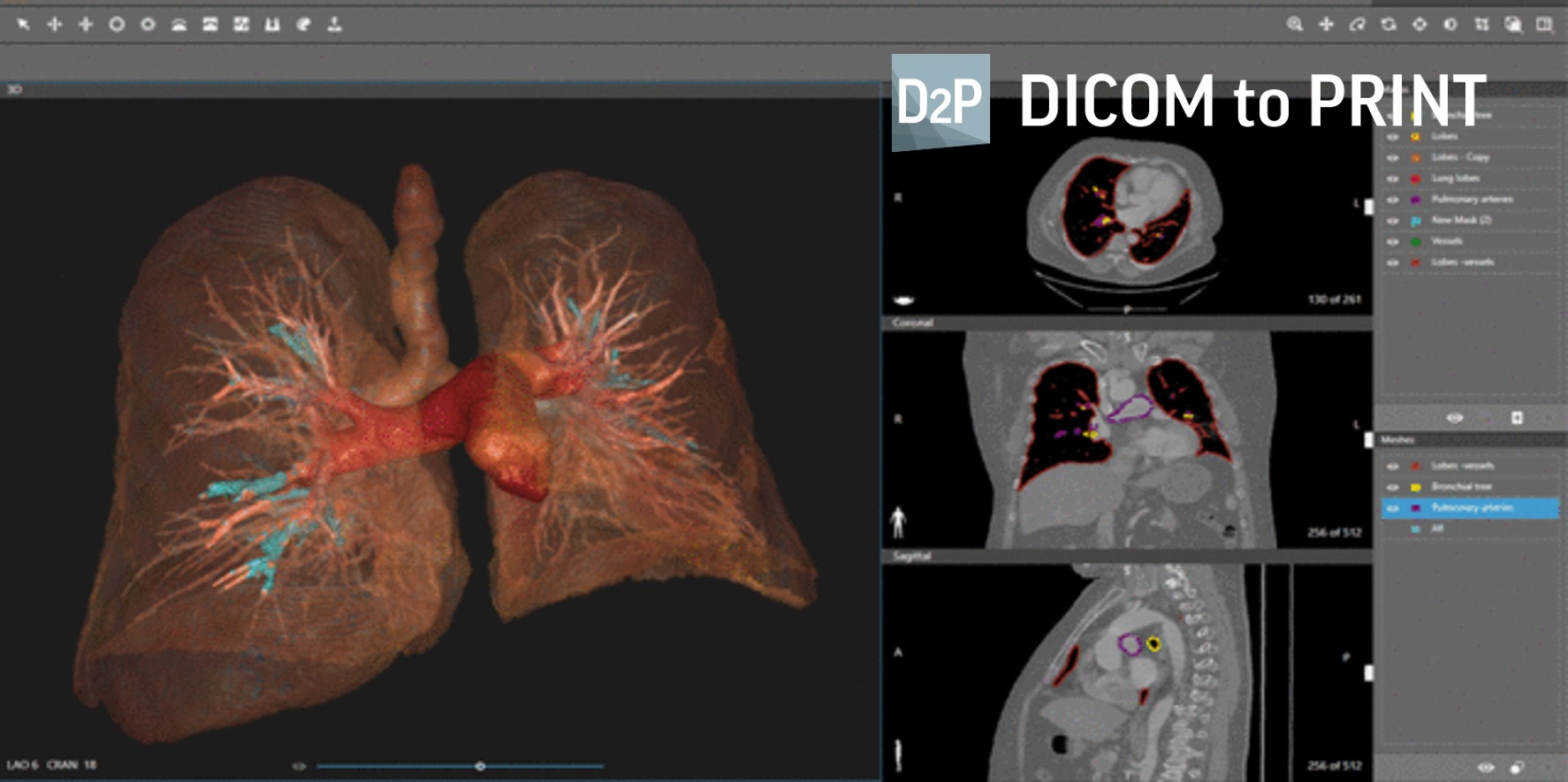Image resolution: width=1568 pixels, height=782 pixels.
Task: Hide the Bronchial tree mesh
Action: coord(1393,487)
